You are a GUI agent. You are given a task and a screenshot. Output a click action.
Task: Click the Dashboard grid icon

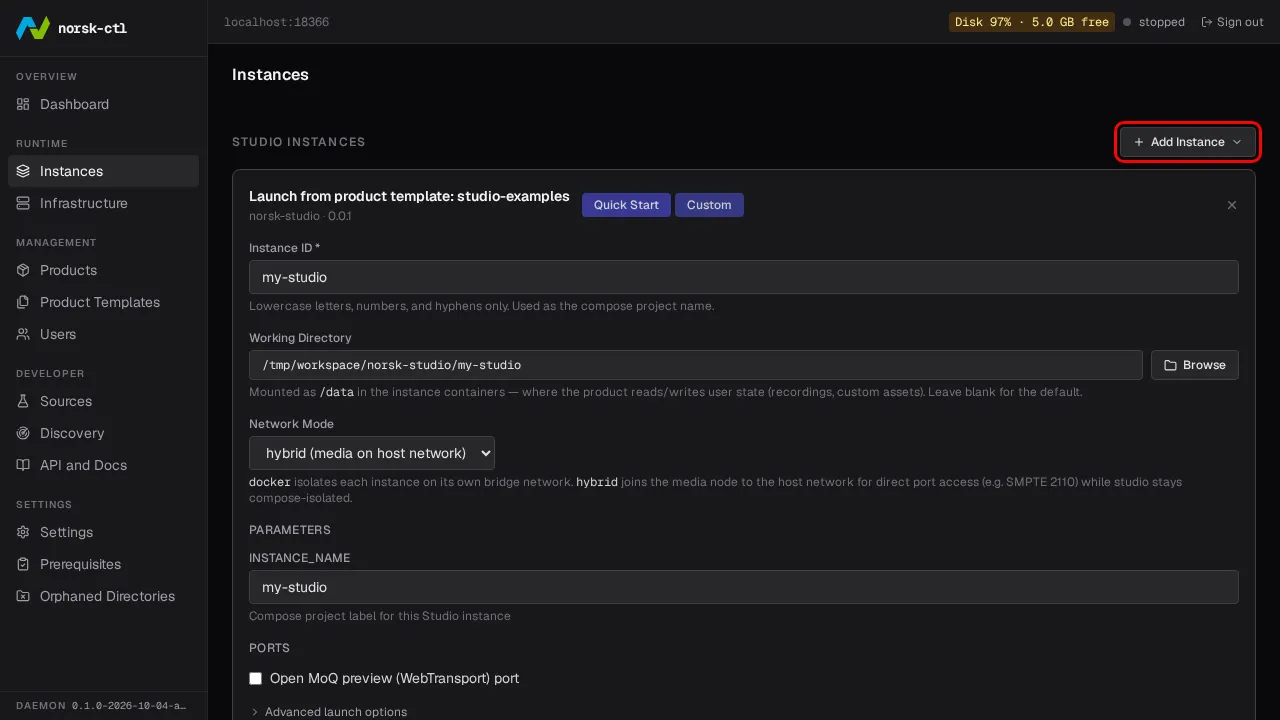pos(23,104)
